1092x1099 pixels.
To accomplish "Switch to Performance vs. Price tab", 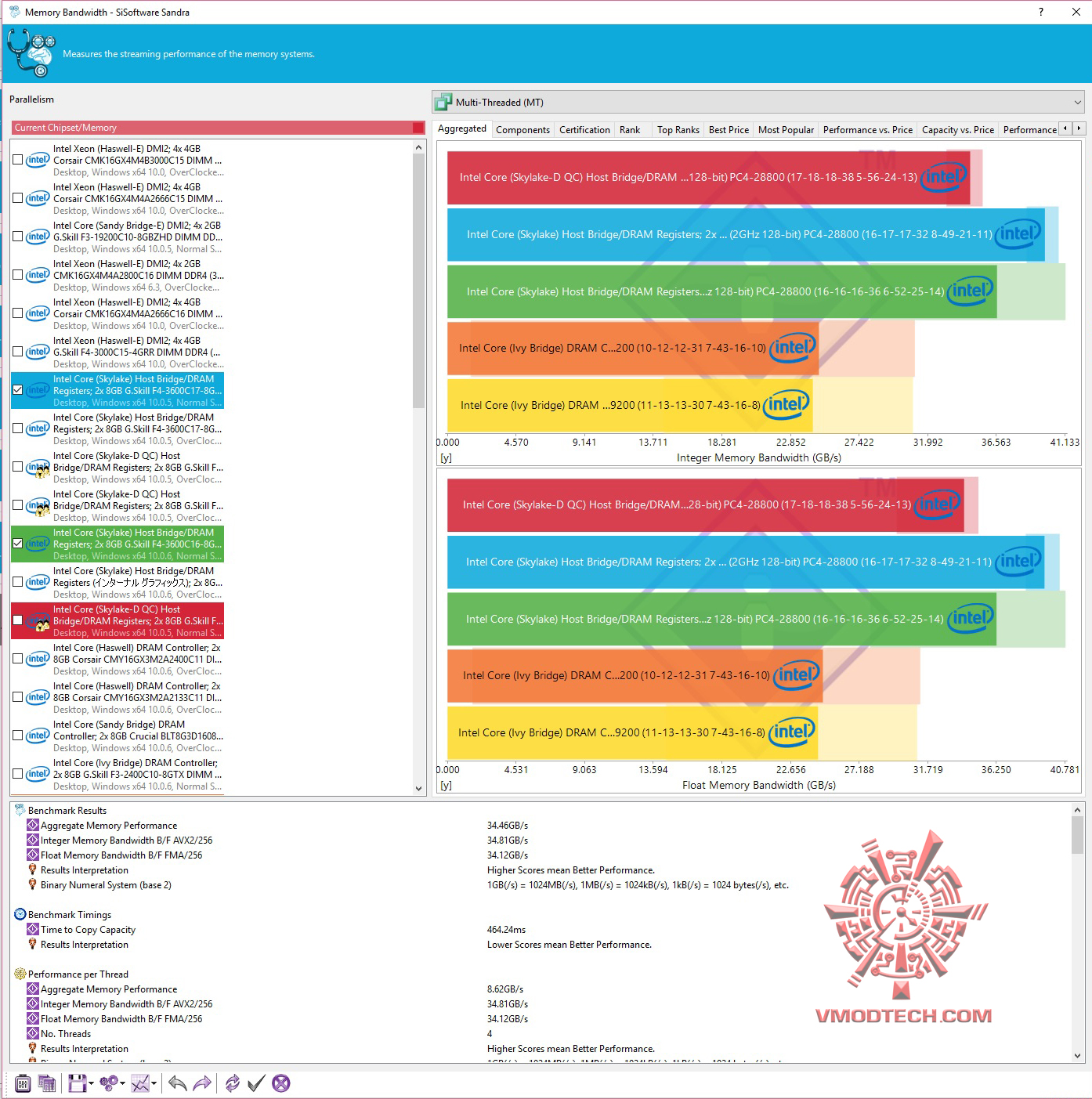I will point(868,130).
